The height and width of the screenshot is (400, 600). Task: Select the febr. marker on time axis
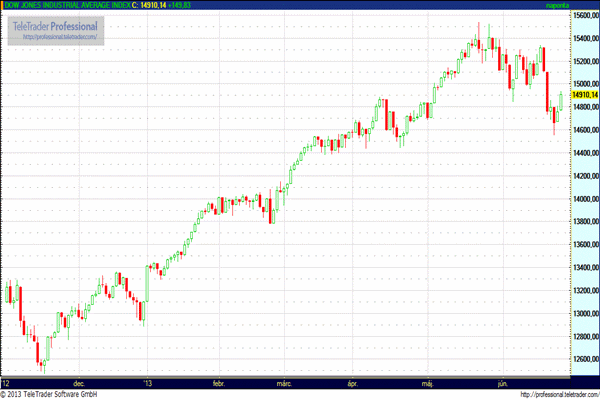(217, 382)
